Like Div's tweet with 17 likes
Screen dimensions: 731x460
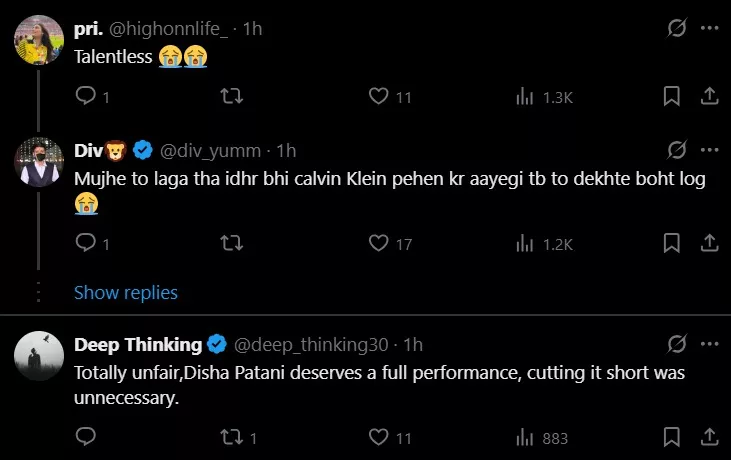click(378, 243)
